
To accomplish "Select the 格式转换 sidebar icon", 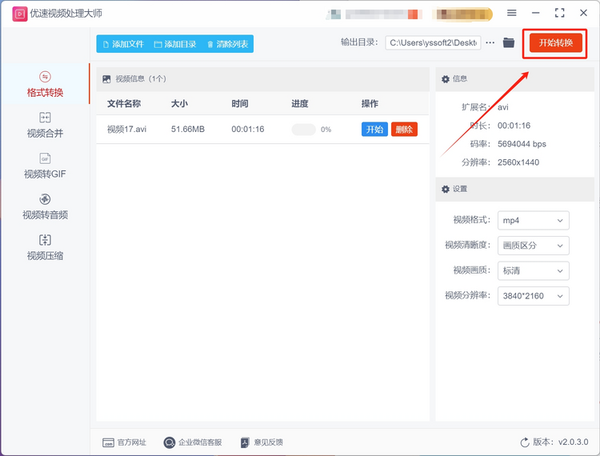I will [x=45, y=77].
